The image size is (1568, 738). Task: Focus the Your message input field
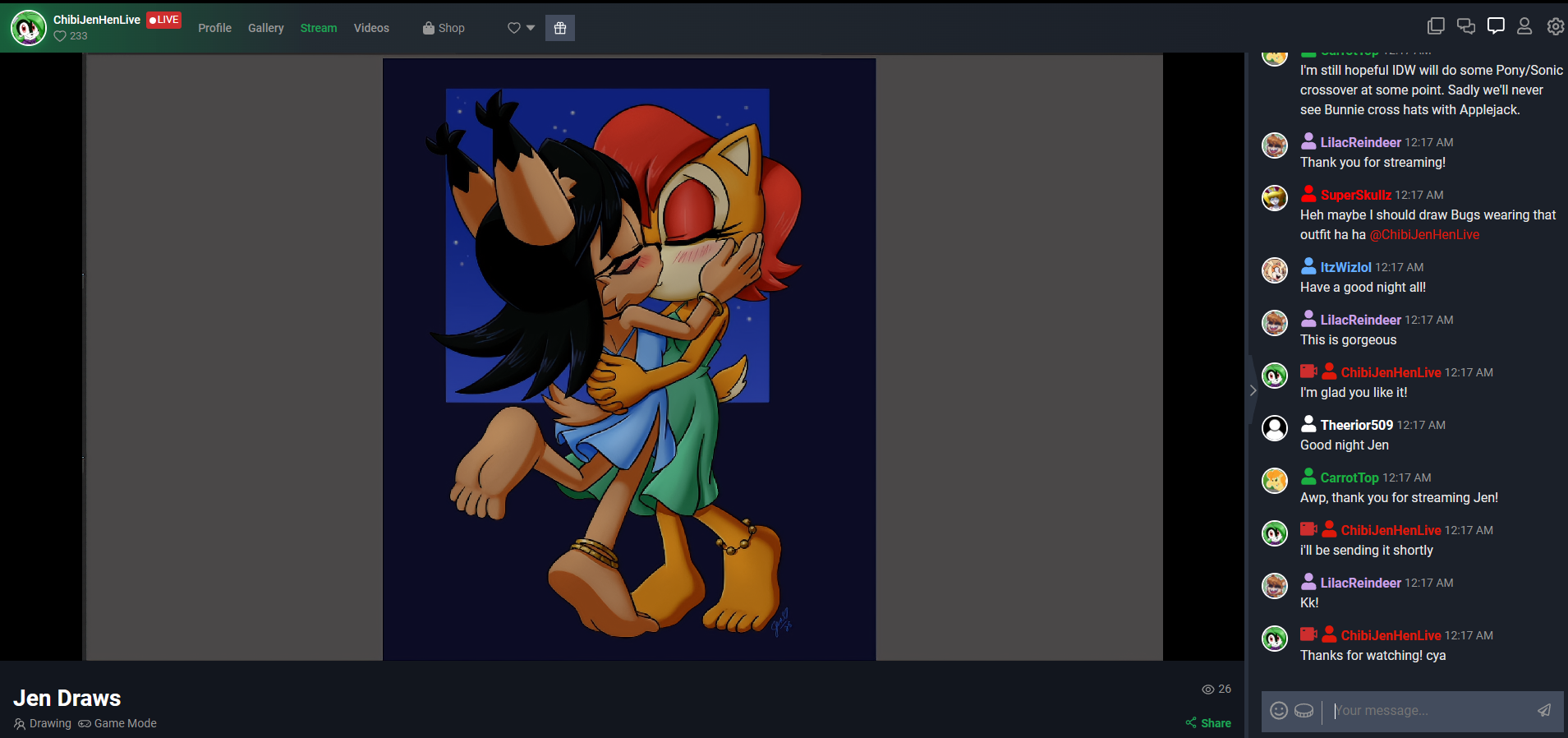[1428, 710]
